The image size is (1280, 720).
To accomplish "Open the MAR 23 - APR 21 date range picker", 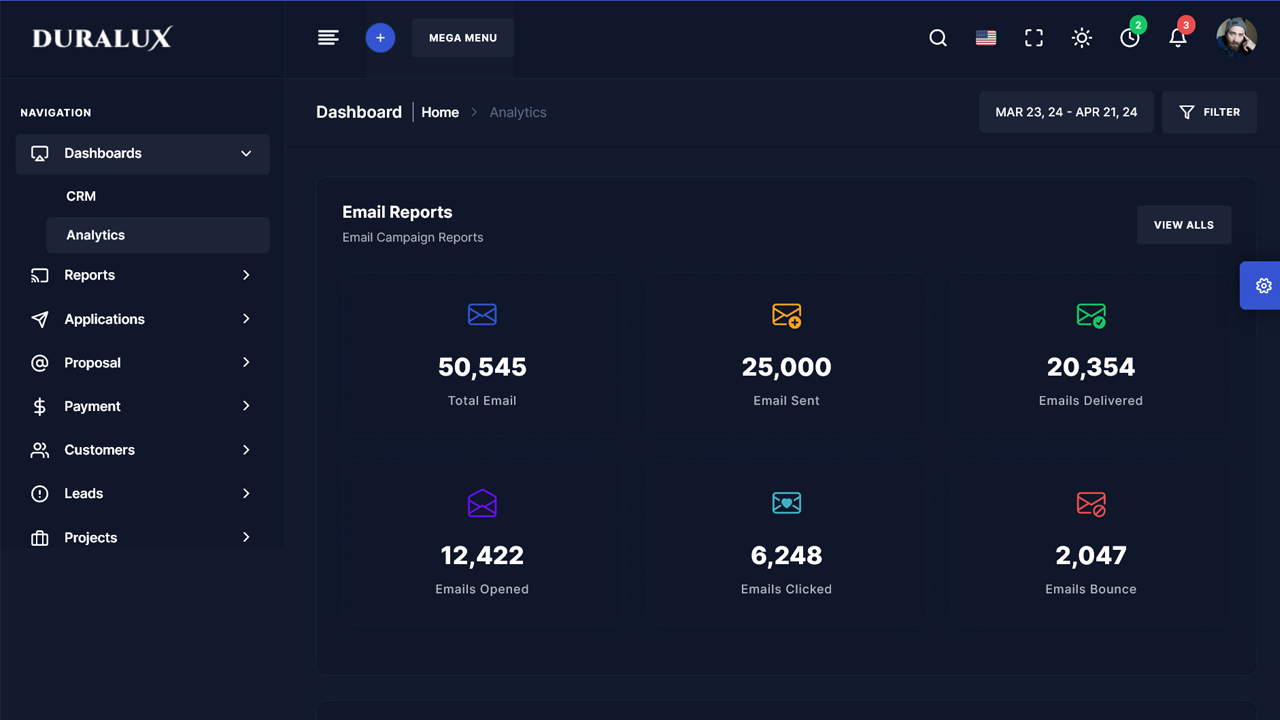I will pos(1066,112).
